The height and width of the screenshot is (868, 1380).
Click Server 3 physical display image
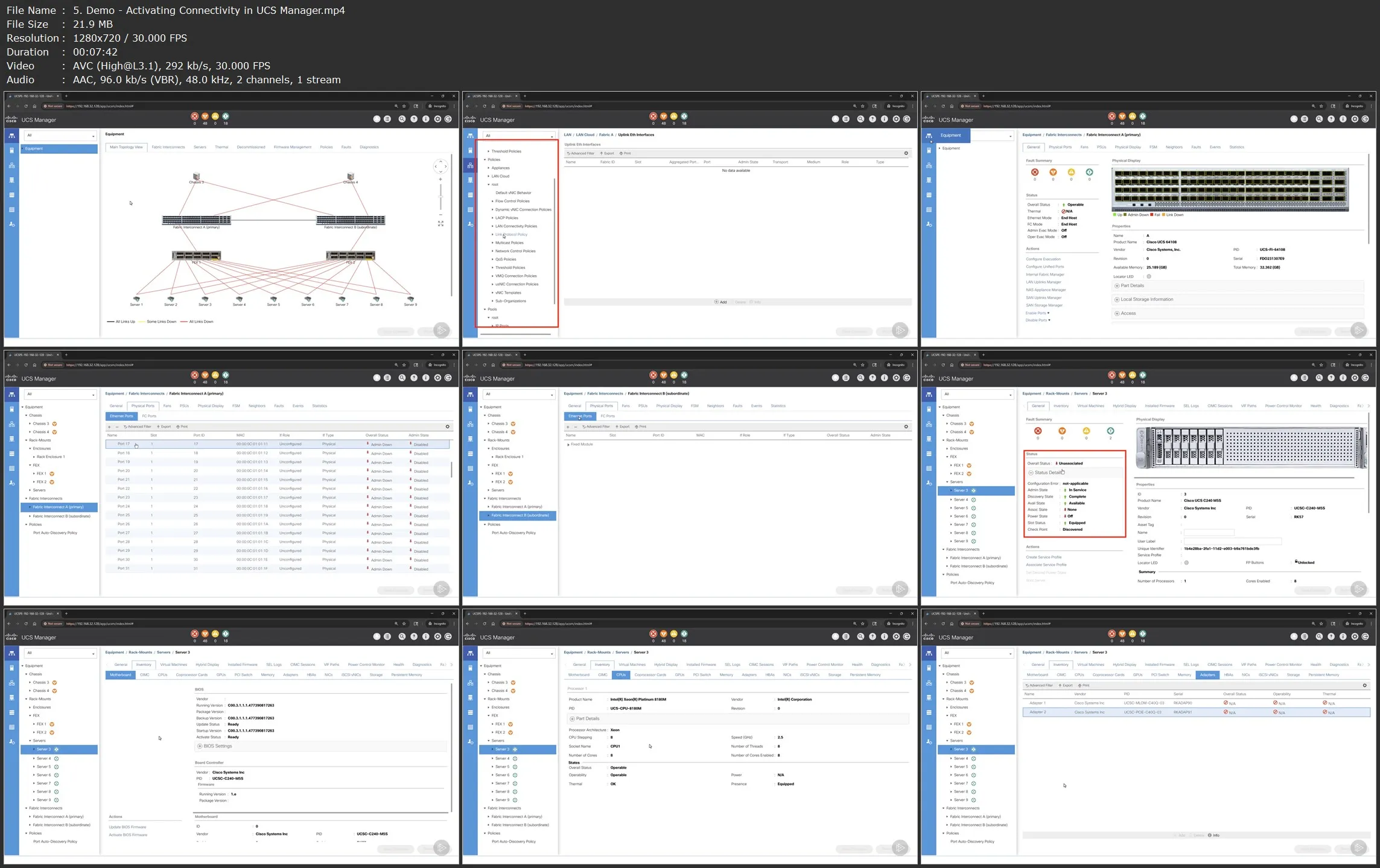(x=1251, y=447)
